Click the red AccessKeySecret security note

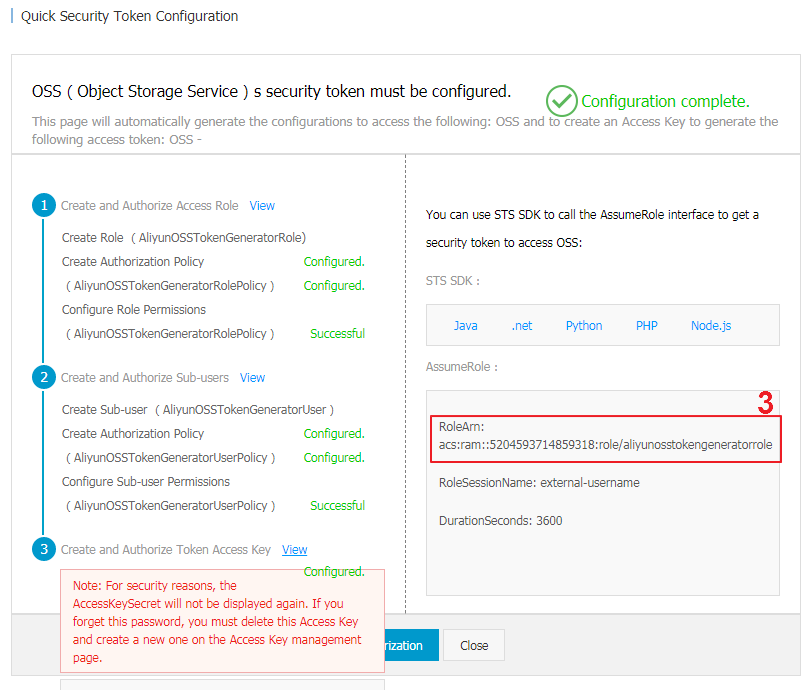[222, 621]
